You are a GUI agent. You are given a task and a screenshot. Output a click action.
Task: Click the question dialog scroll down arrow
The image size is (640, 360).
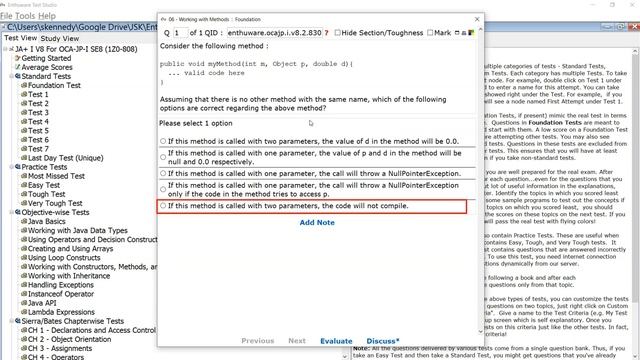click(x=480, y=332)
